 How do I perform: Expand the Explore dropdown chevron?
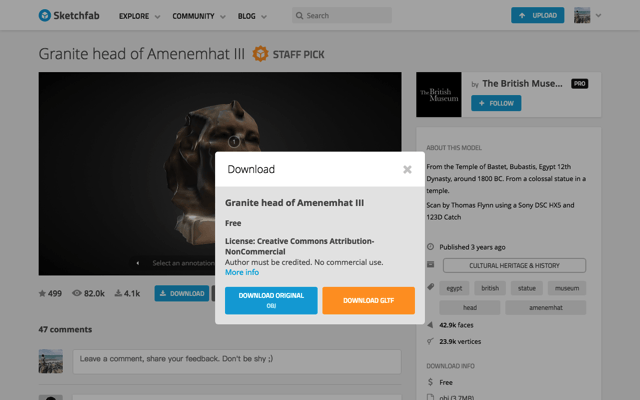point(158,17)
